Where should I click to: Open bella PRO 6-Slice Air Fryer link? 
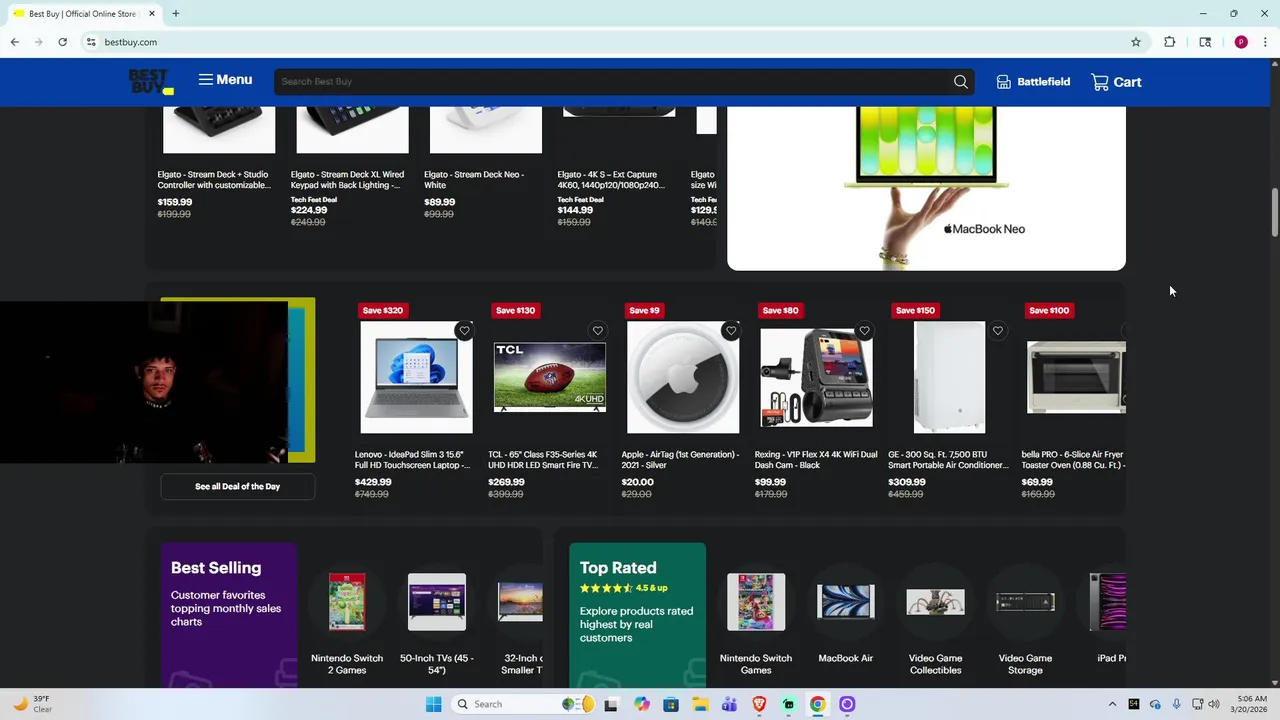click(1073, 460)
